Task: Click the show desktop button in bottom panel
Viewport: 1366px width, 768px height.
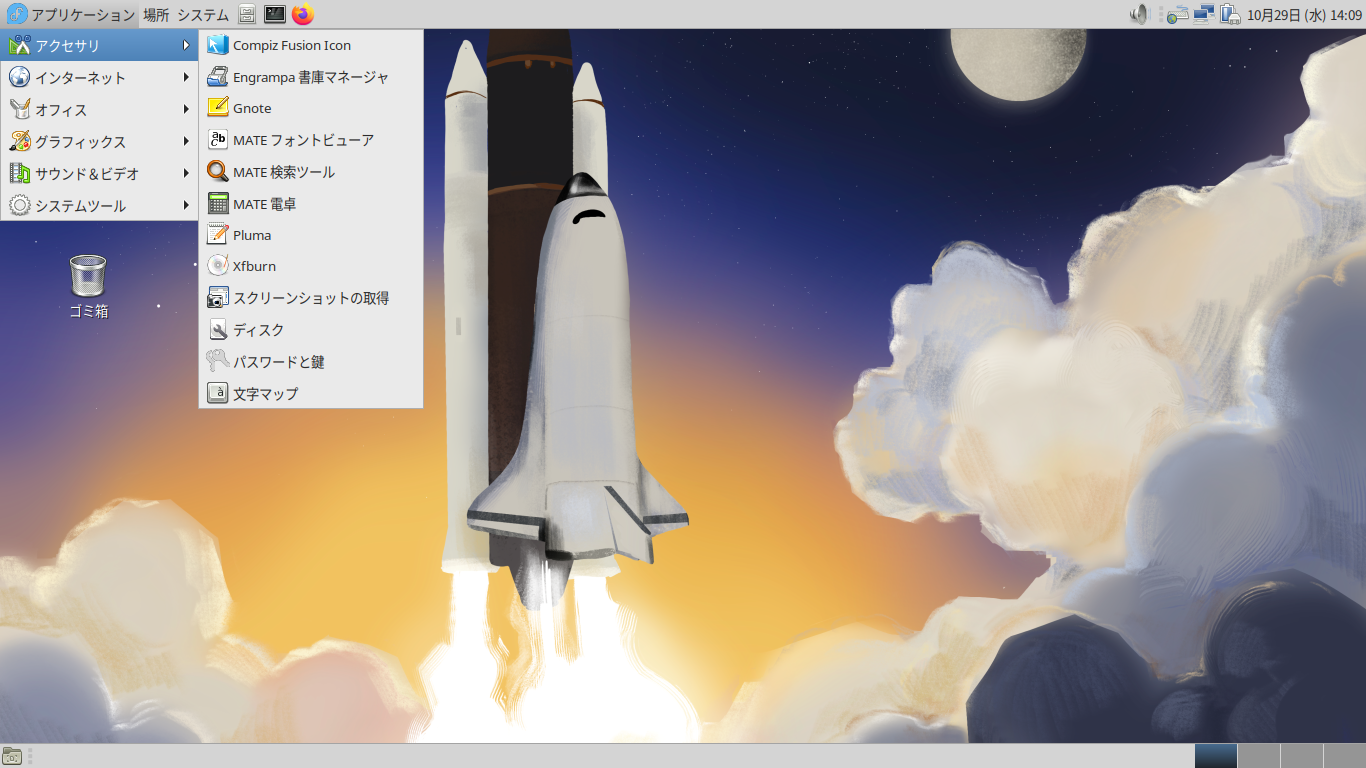Action: click(x=12, y=756)
